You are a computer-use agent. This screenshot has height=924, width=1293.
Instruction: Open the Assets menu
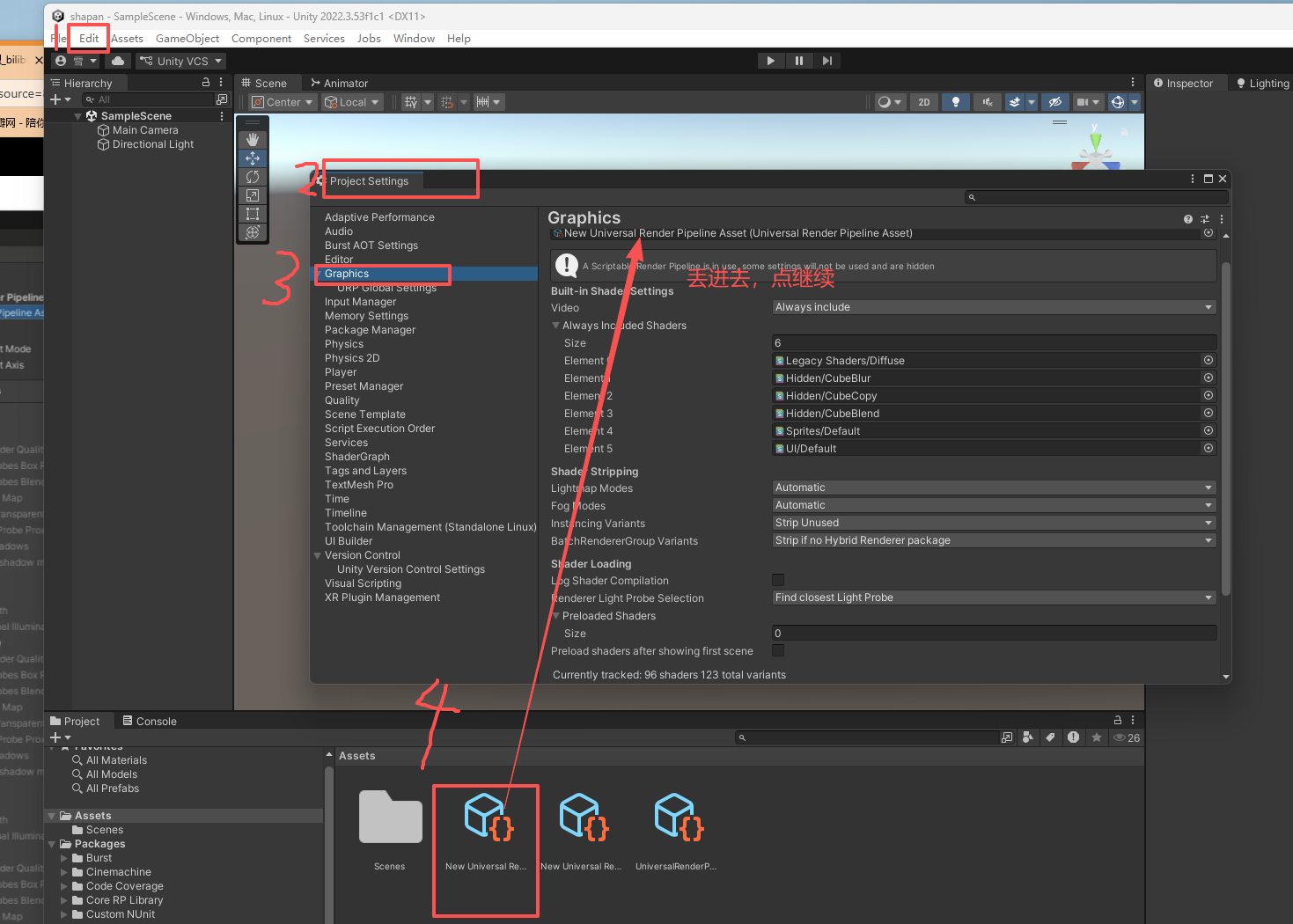(x=127, y=39)
